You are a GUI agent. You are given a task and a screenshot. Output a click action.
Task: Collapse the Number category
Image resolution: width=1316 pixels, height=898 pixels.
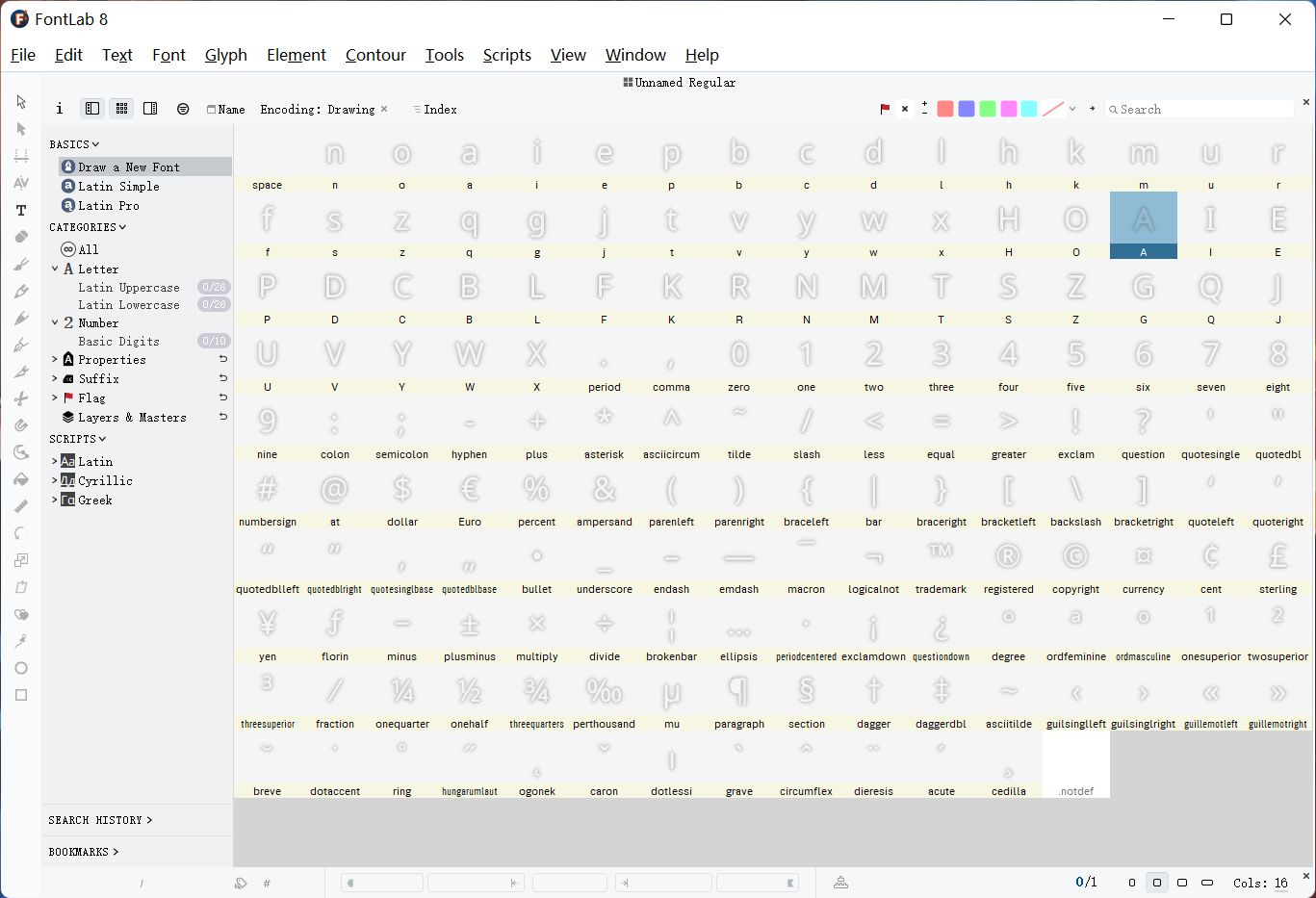tap(55, 323)
